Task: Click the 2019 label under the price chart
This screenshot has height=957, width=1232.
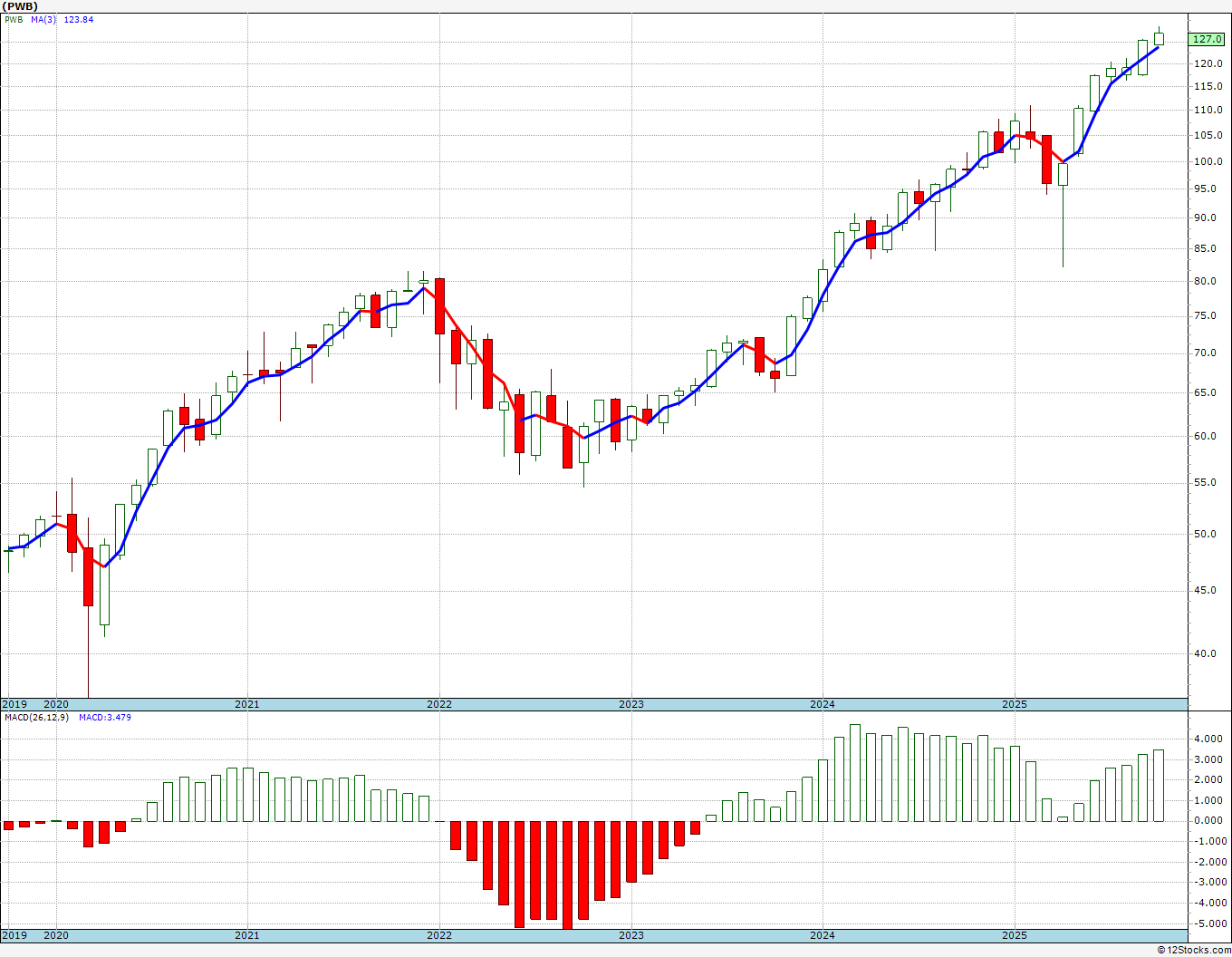Action: 14,704
